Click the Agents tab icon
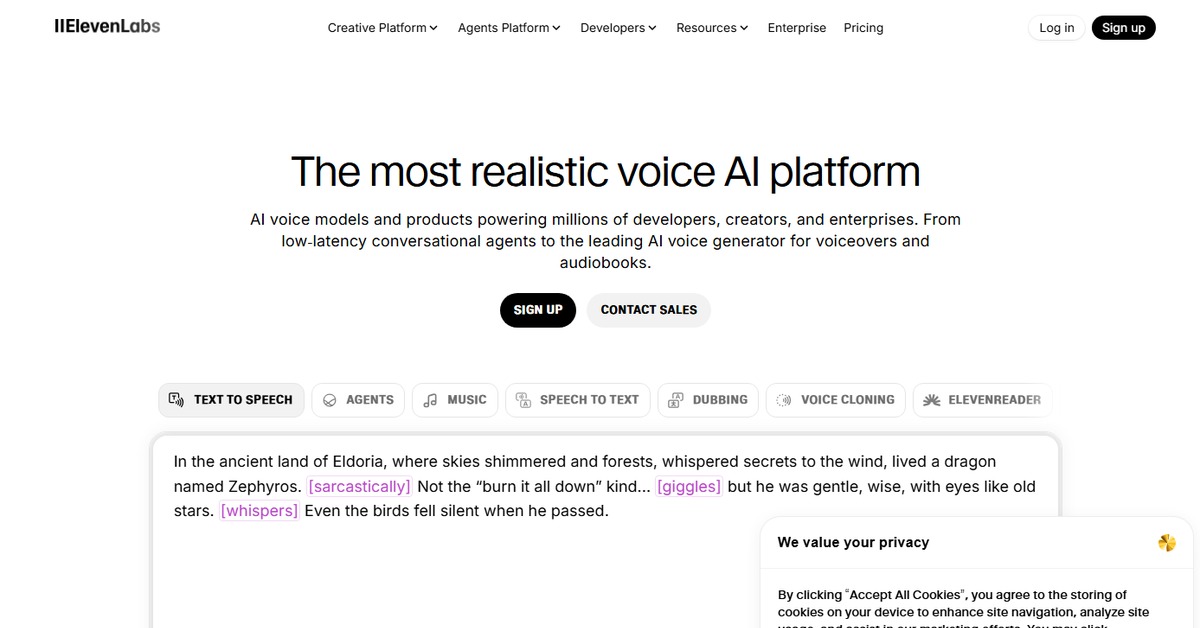1200x628 pixels. coord(330,400)
